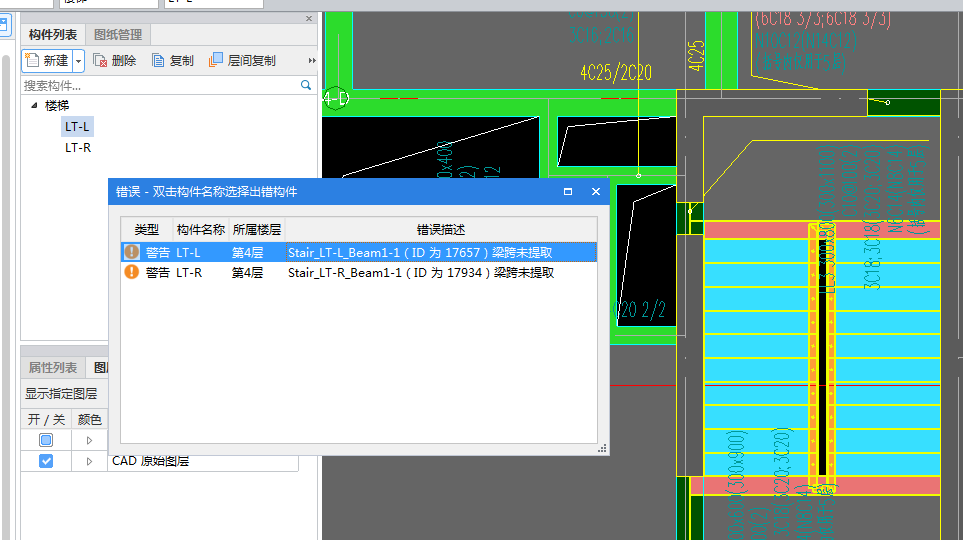Screen dimensions: 963x540
Task: Switch to 图纸管理 tab
Action: [117, 35]
